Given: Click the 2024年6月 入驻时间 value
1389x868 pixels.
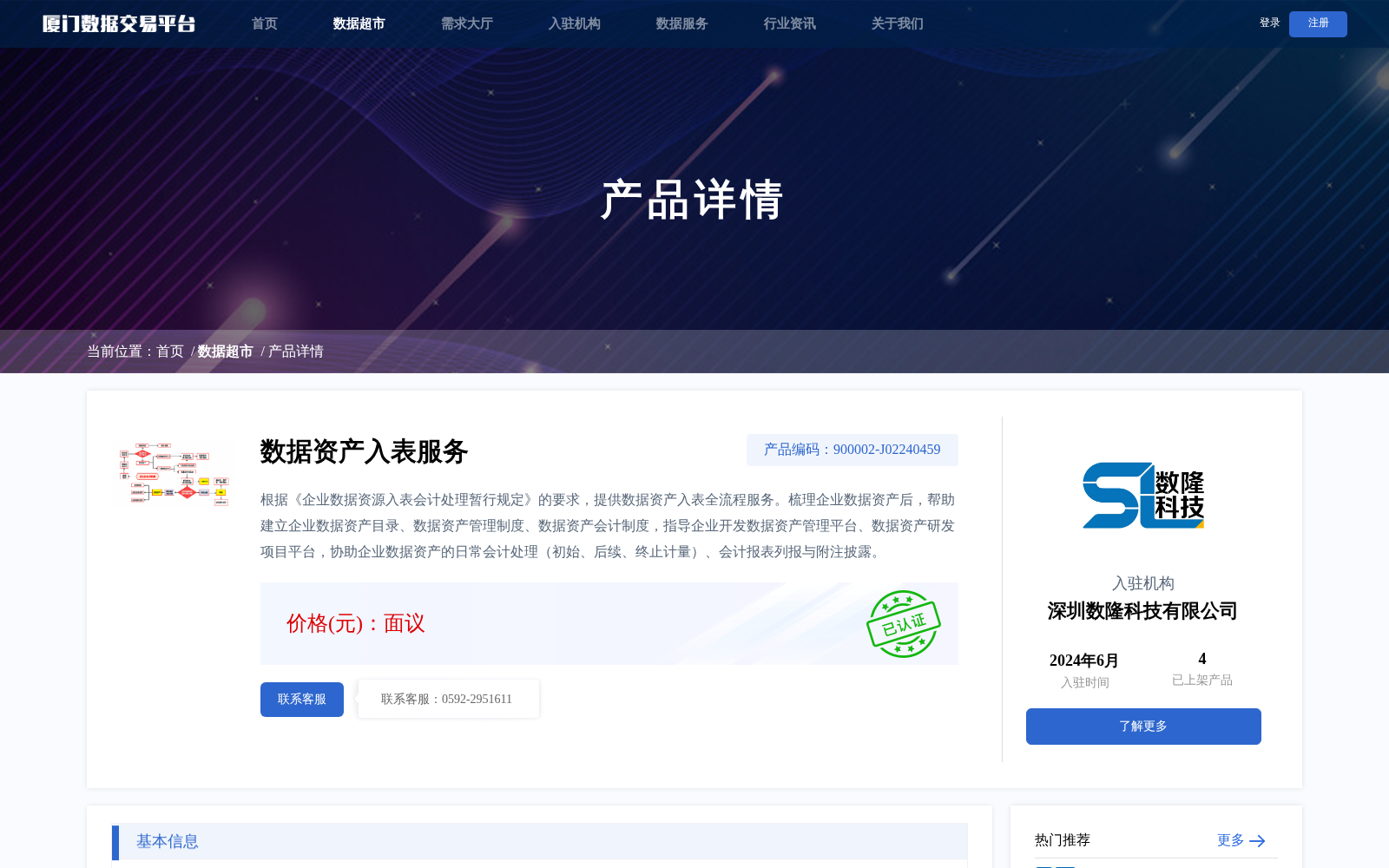Looking at the screenshot, I should pyautogui.click(x=1084, y=661).
